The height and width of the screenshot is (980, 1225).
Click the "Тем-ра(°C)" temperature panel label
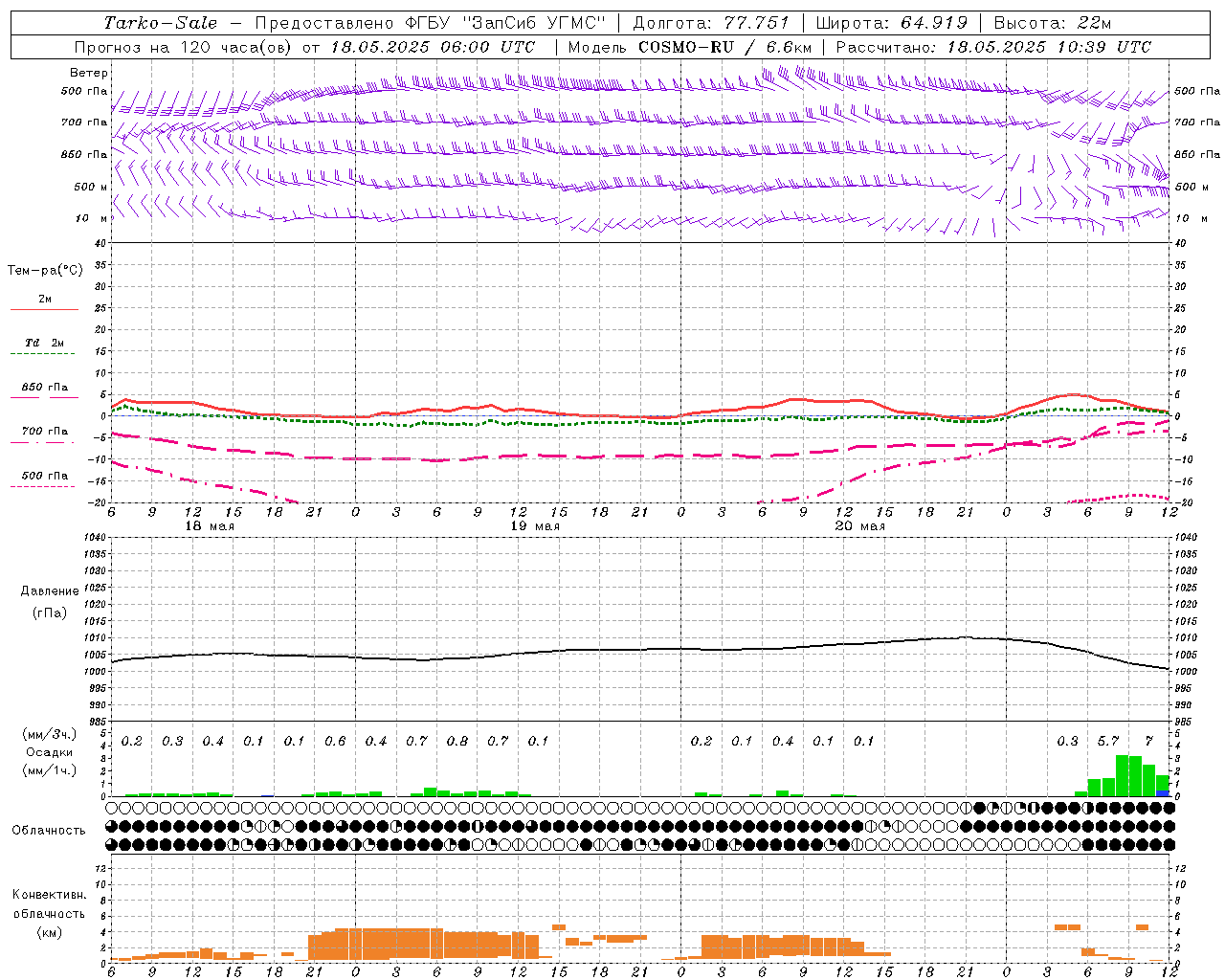[x=45, y=271]
